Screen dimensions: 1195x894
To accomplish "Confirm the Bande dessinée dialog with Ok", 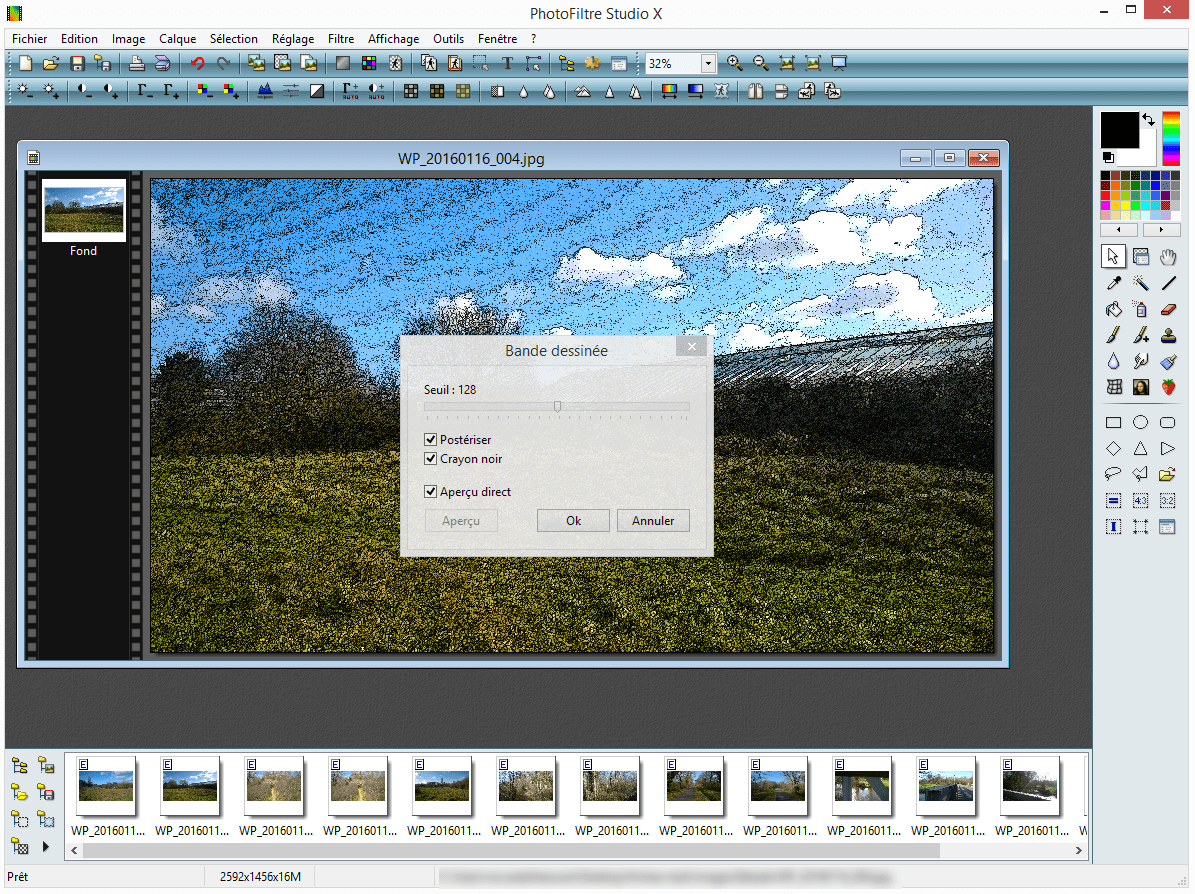I will click(573, 520).
